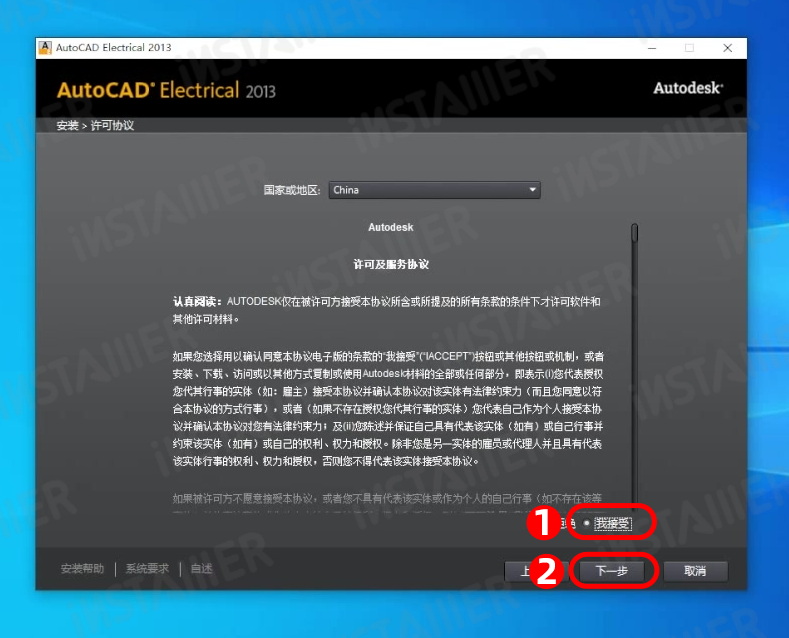The height and width of the screenshot is (638, 789).
Task: Click the 认真阅读 bold text
Action: 197,301
